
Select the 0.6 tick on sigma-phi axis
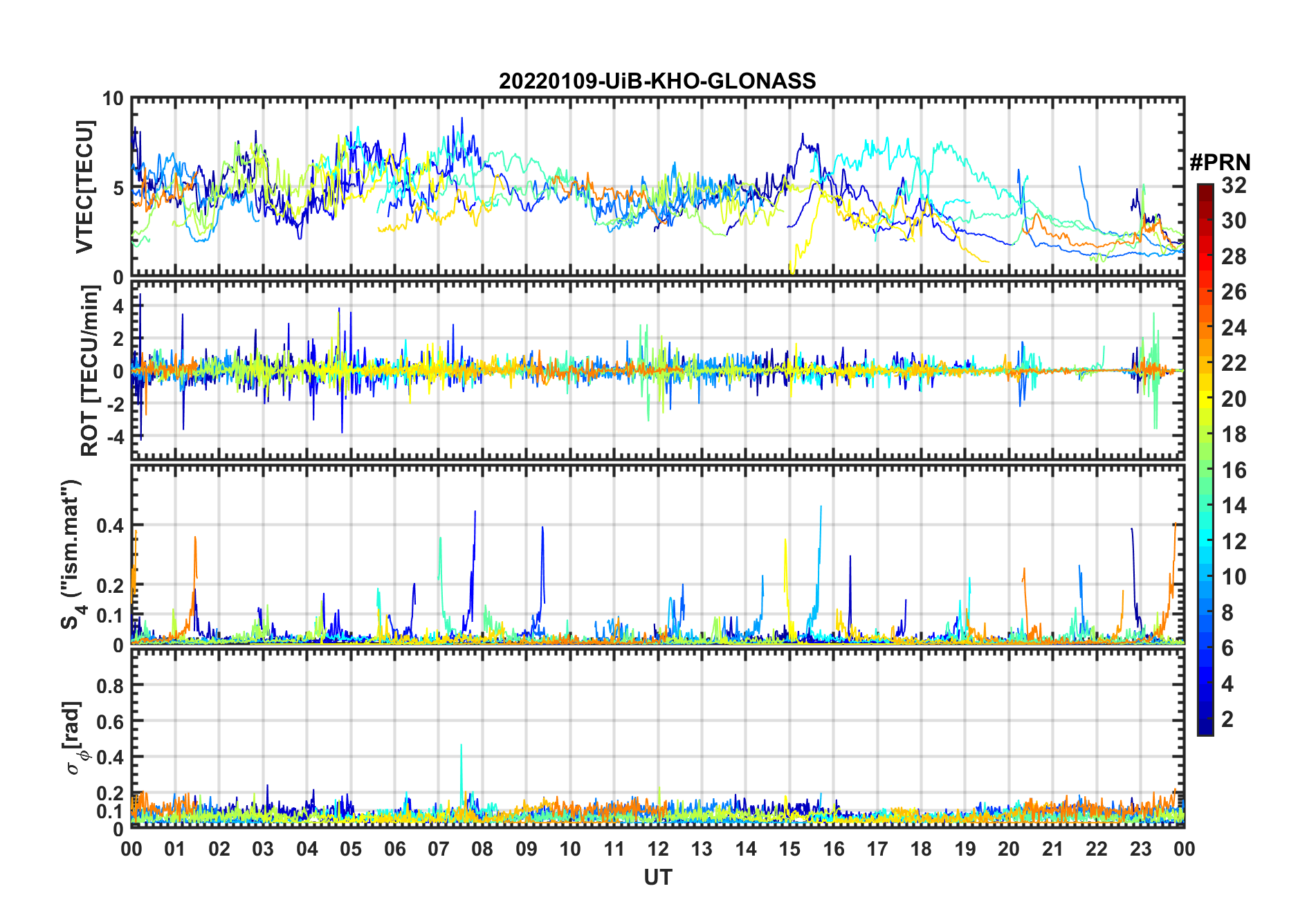coord(111,721)
